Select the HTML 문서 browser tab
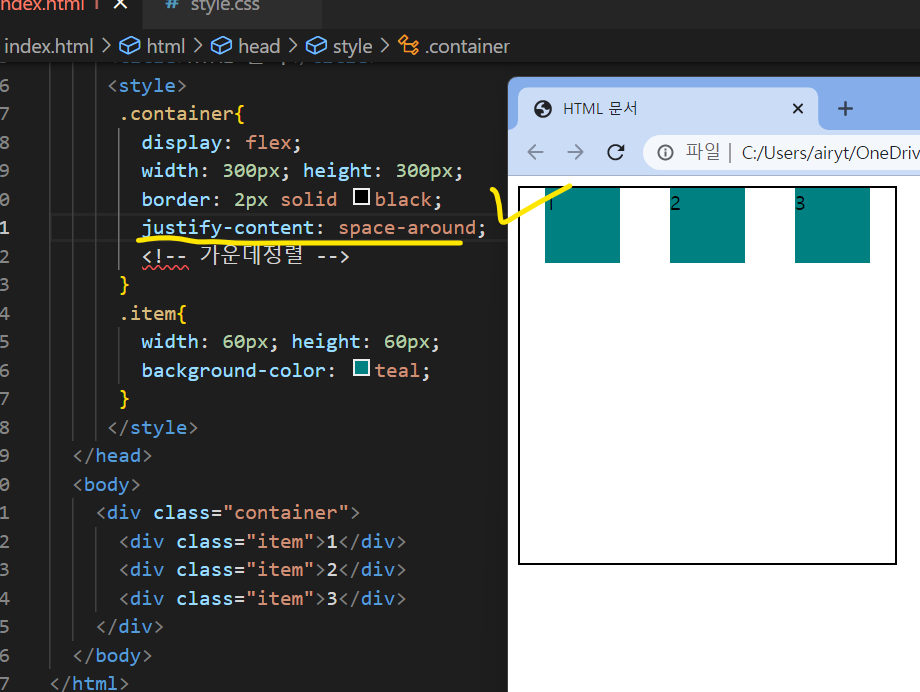 pos(668,109)
